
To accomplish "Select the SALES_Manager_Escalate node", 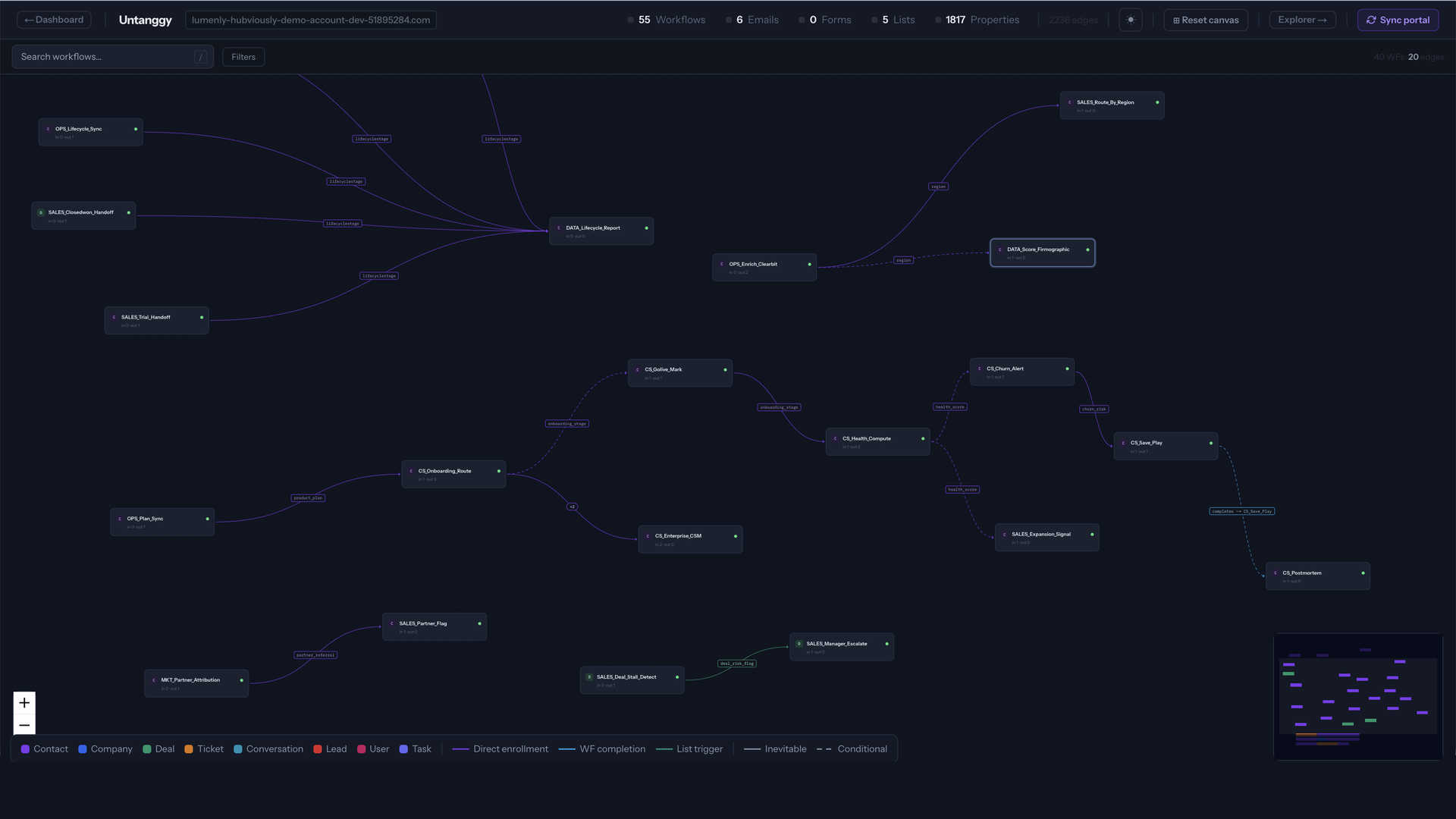I will tap(842, 647).
